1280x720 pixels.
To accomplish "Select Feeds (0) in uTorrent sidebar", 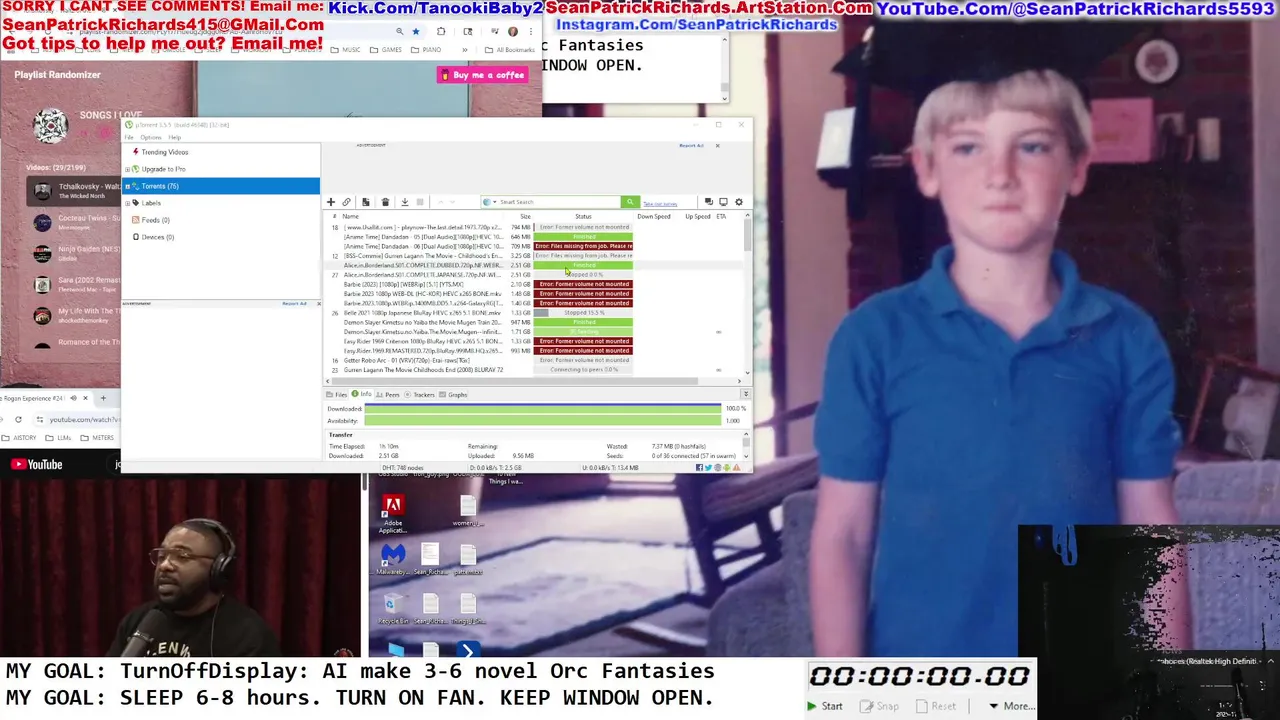I will click(156, 220).
